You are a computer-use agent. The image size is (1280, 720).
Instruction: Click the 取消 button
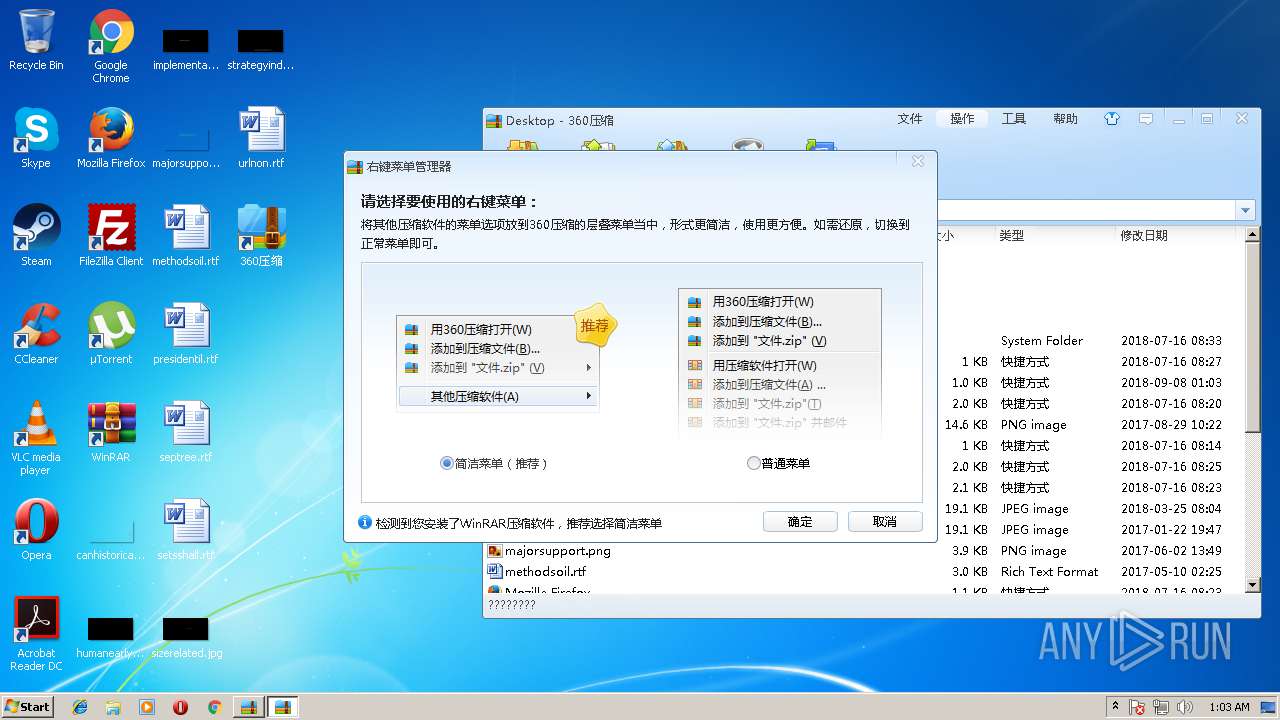click(x=885, y=522)
